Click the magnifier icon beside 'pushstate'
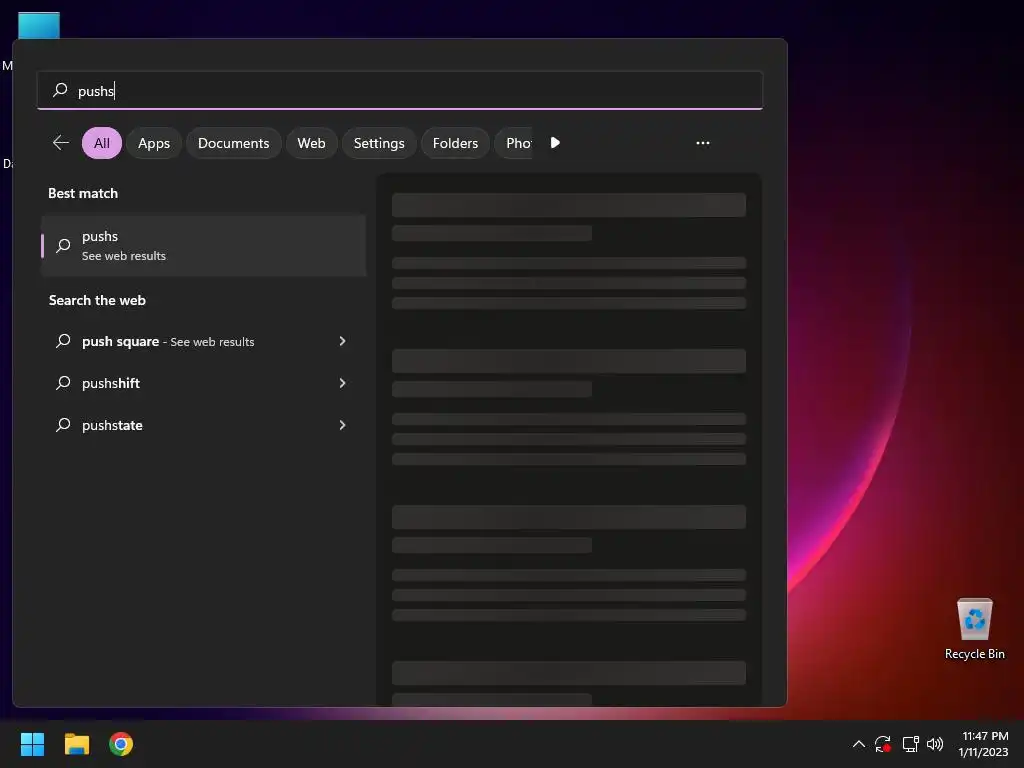The image size is (1024, 768). [63, 424]
